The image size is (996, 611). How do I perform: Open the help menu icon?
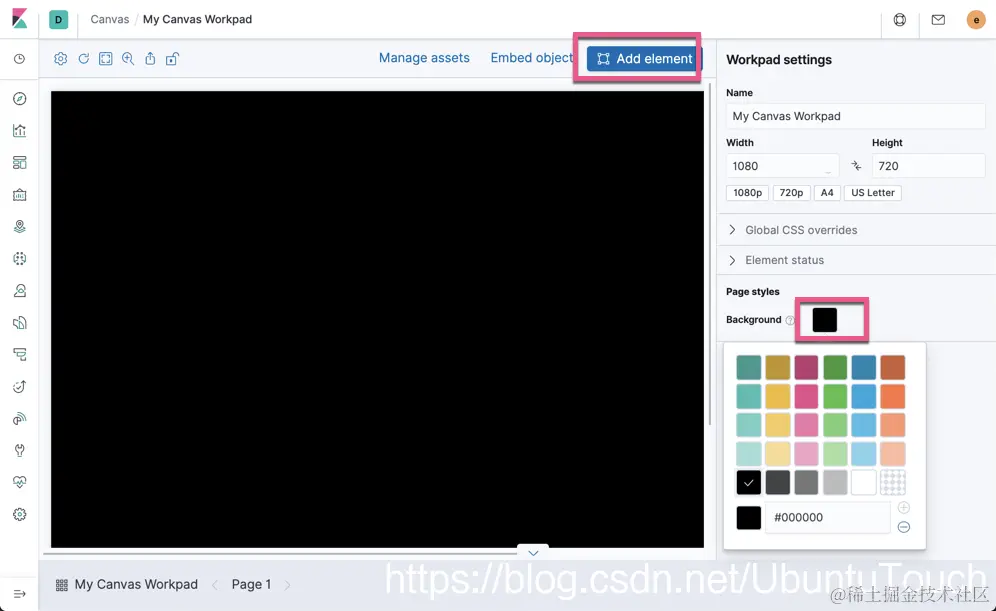(899, 20)
